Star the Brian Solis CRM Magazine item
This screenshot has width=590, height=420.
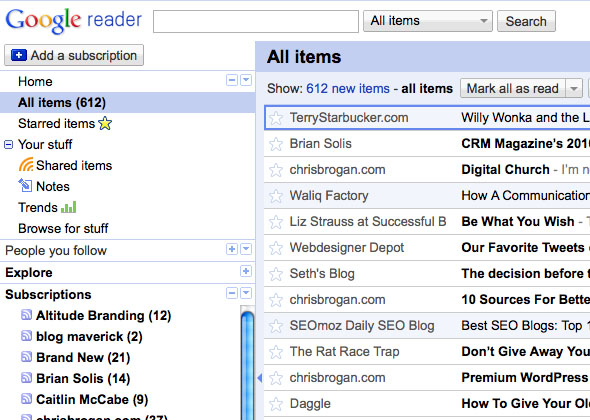(x=276, y=144)
